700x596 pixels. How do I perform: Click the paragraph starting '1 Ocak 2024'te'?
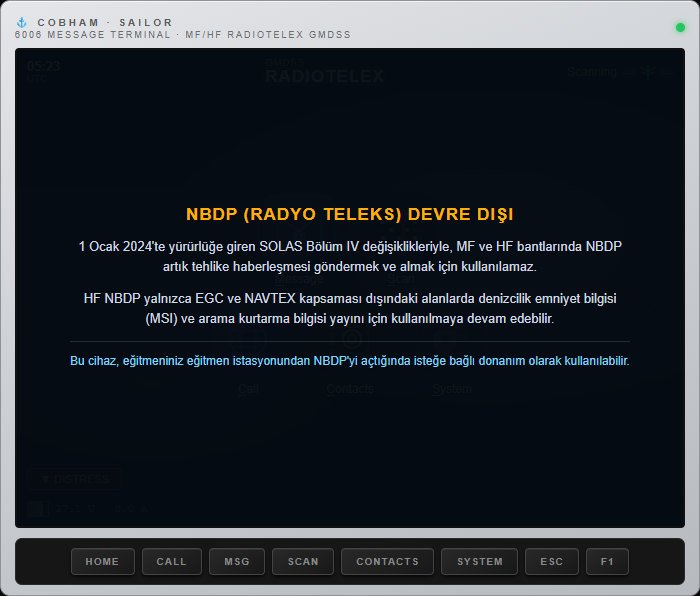[x=350, y=256]
